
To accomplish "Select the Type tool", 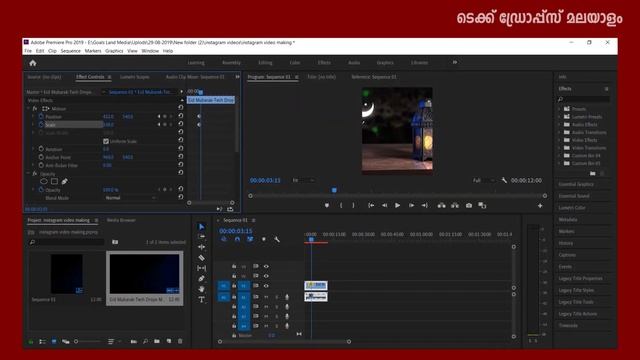I will (x=202, y=300).
